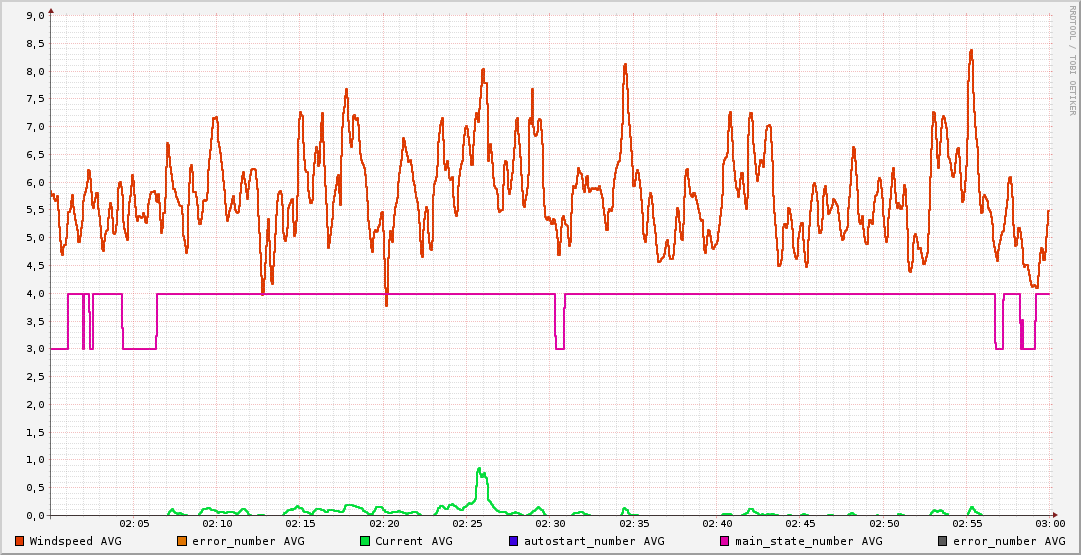Click the magenta main_state_number legend swatch

point(725,541)
